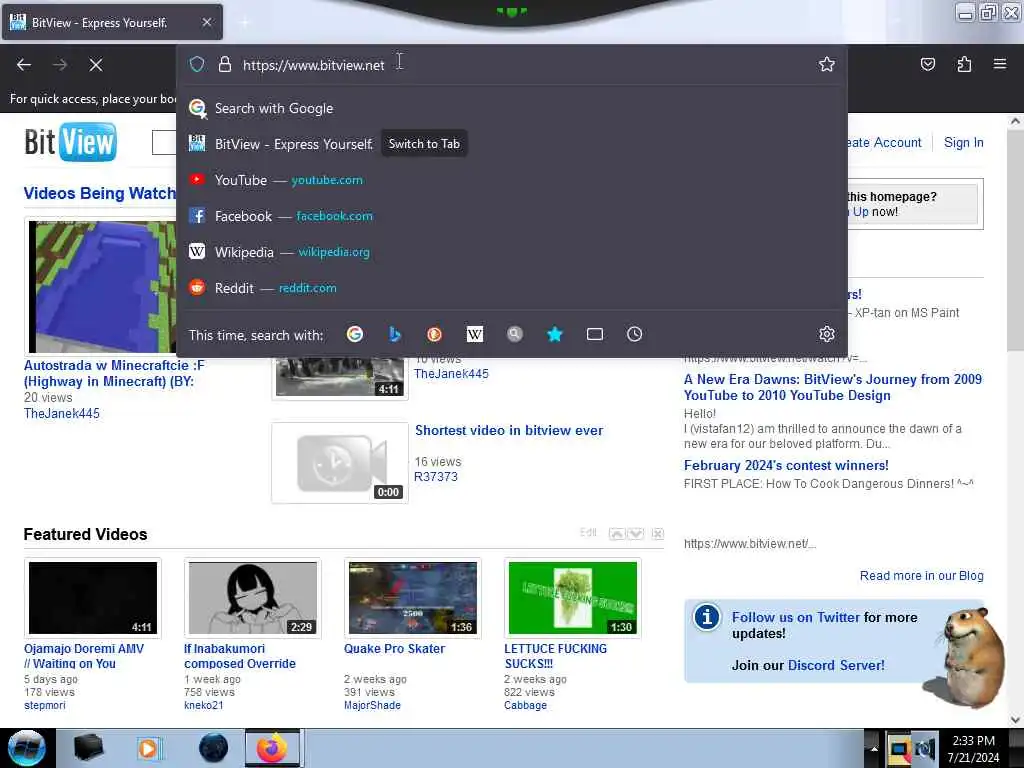Image resolution: width=1024 pixels, height=768 pixels.
Task: Open the green lettuce video thumbnail
Action: 573,598
